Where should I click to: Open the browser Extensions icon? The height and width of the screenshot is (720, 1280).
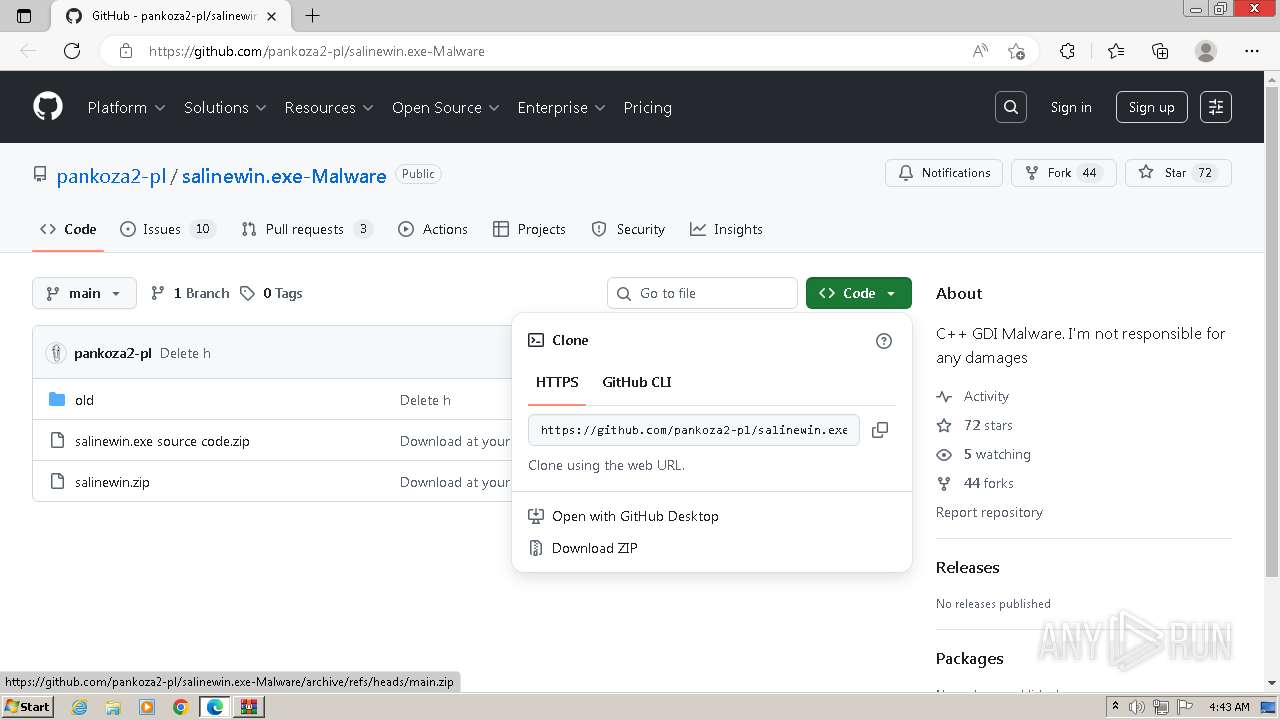tap(1067, 51)
